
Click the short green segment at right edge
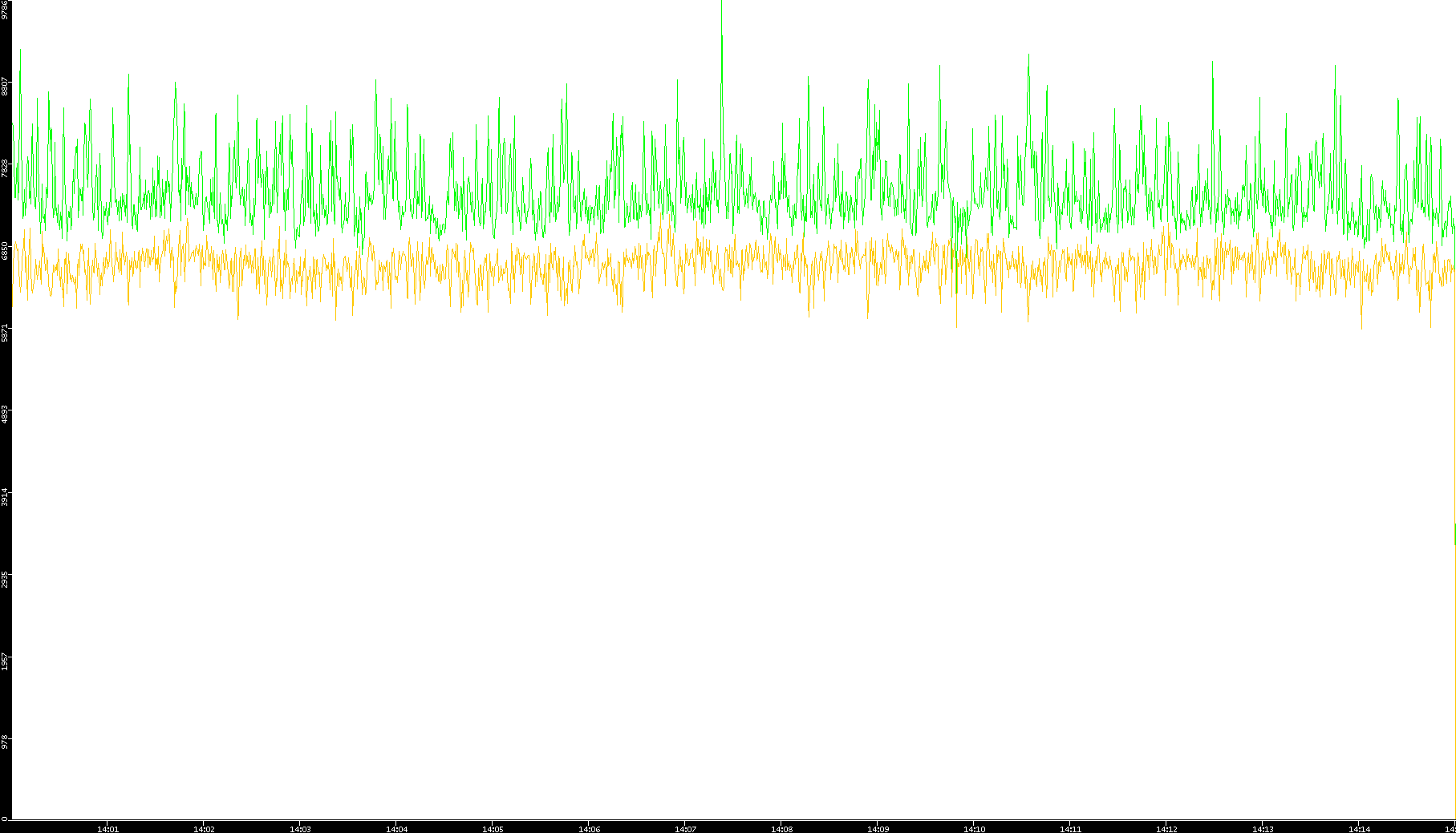[x=1454, y=534]
